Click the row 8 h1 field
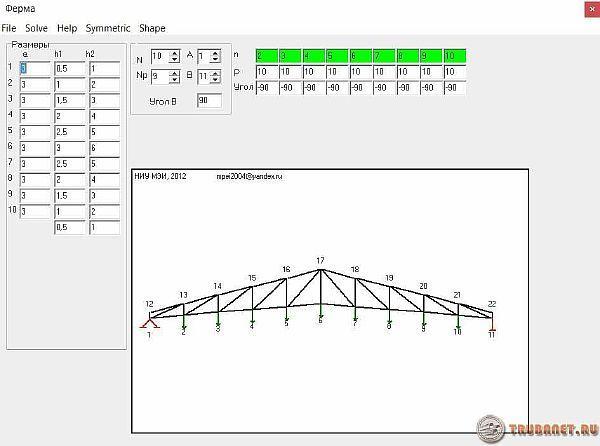The height and width of the screenshot is (446, 600). [70, 180]
